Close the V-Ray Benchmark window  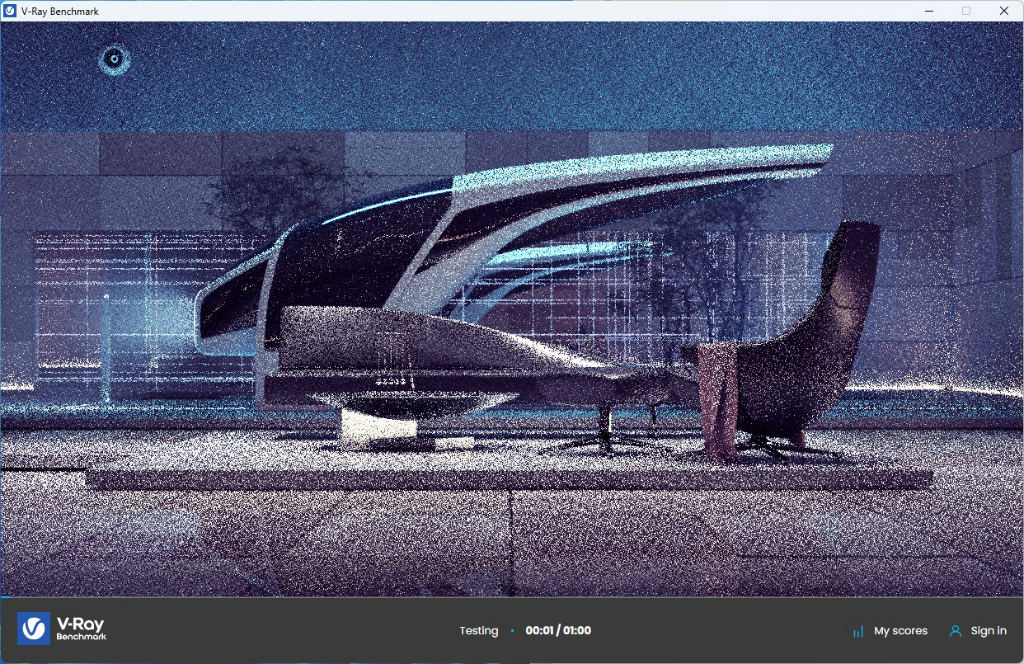pyautogui.click(x=1004, y=11)
